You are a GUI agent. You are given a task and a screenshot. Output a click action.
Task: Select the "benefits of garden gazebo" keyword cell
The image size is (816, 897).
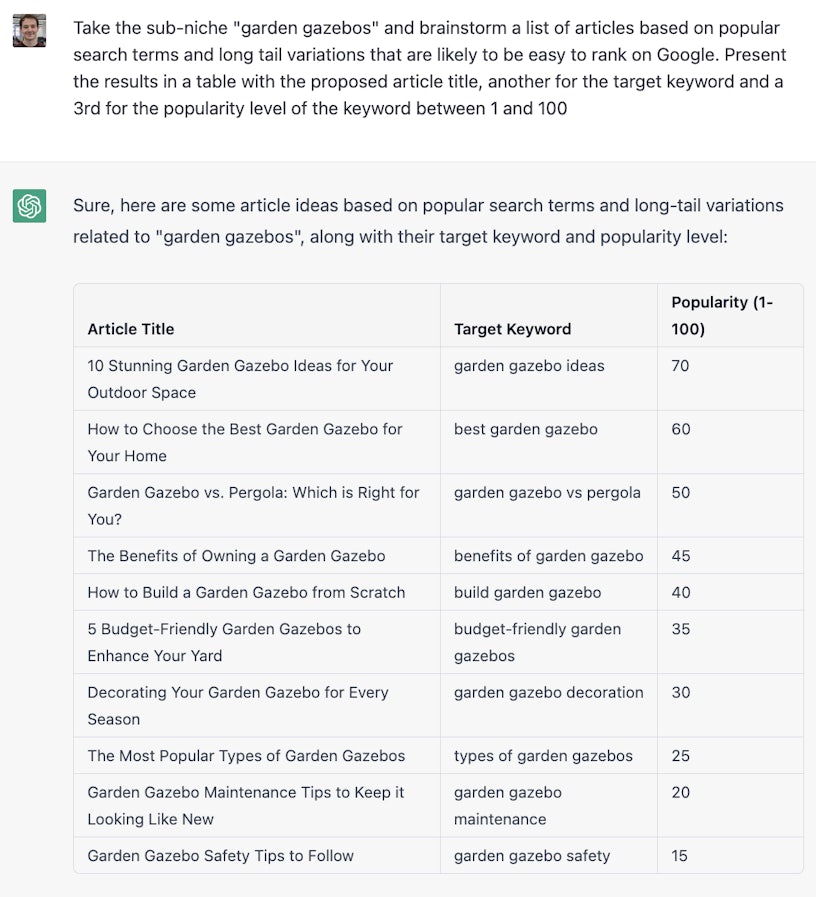point(548,556)
